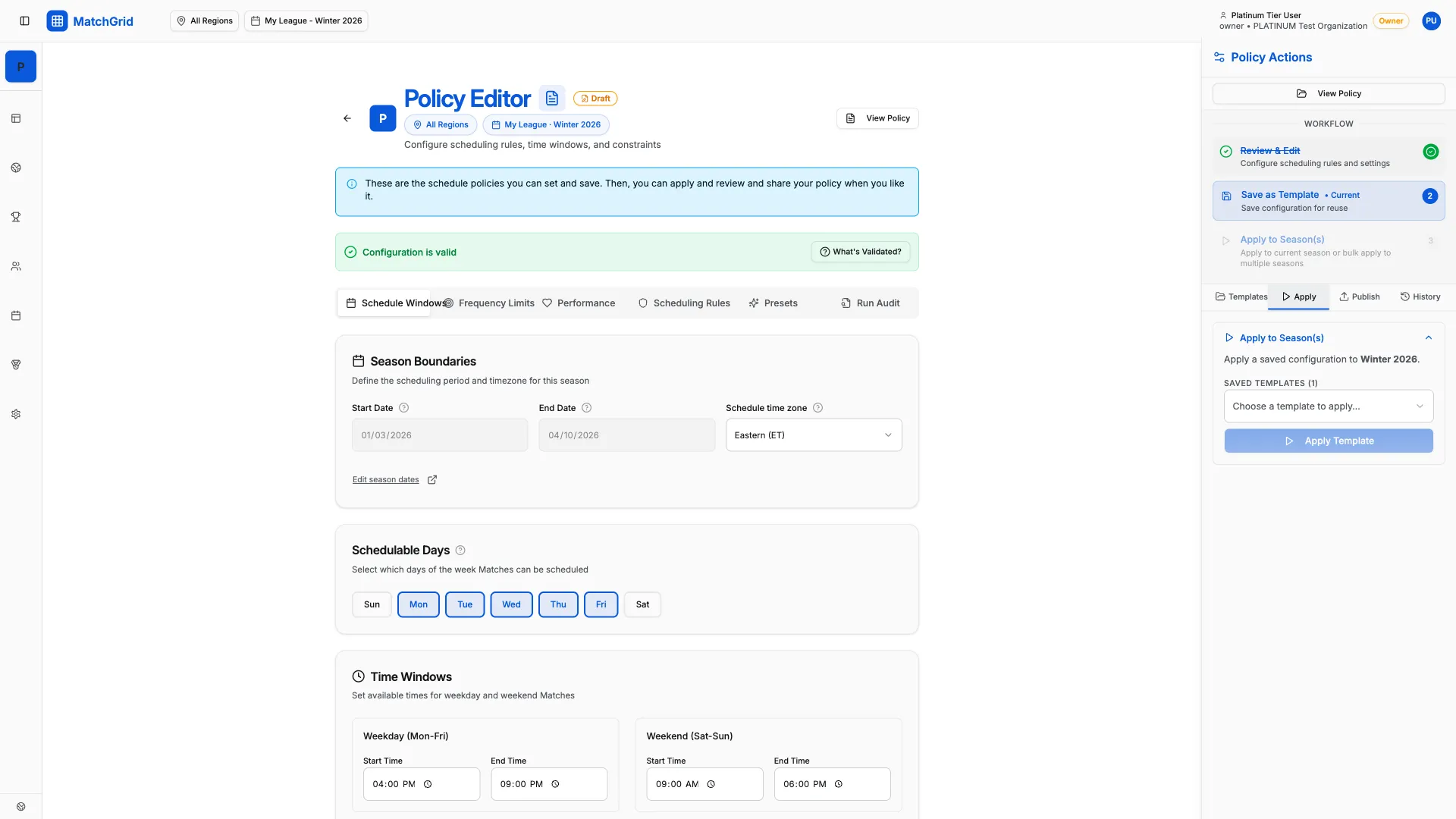Enable Sun as a schedulable day
The image size is (1456, 819).
pyautogui.click(x=372, y=604)
